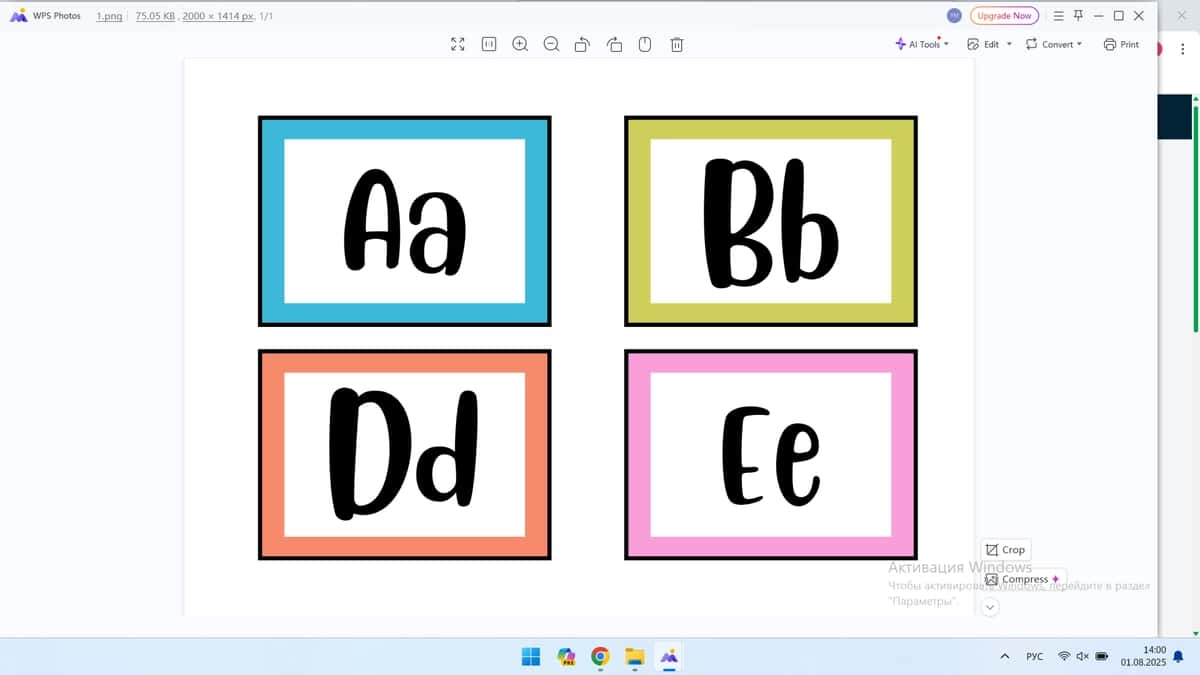1200x675 pixels.
Task: Click the Dd letter card
Action: point(405,454)
